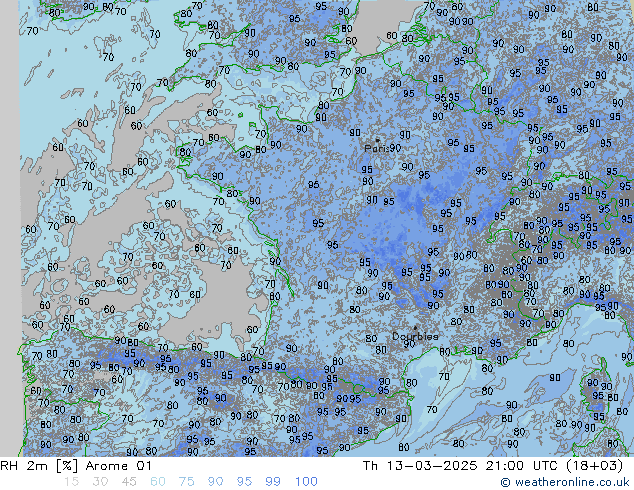Click the Dourbies location marker dot
The width and height of the screenshot is (634, 490).
click(415, 328)
